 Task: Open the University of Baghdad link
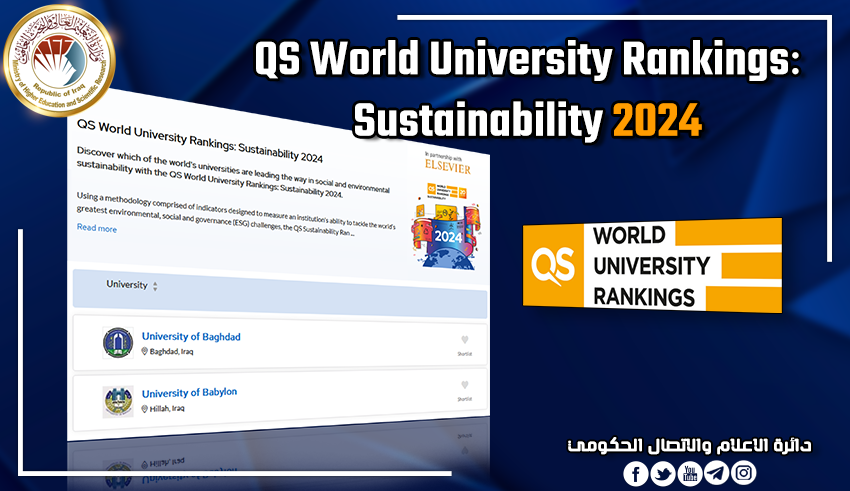[190, 337]
